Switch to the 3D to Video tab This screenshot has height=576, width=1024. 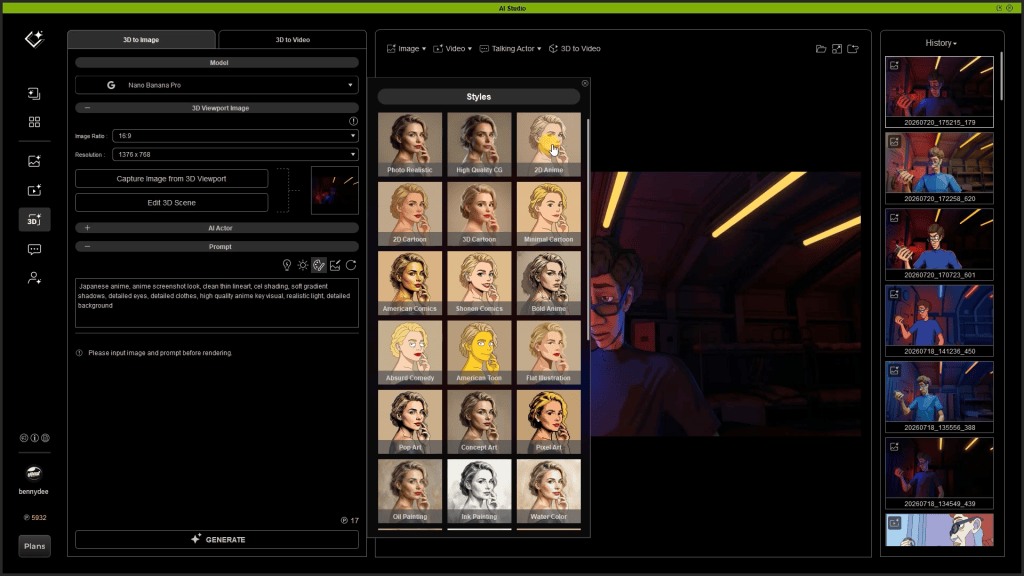(293, 40)
